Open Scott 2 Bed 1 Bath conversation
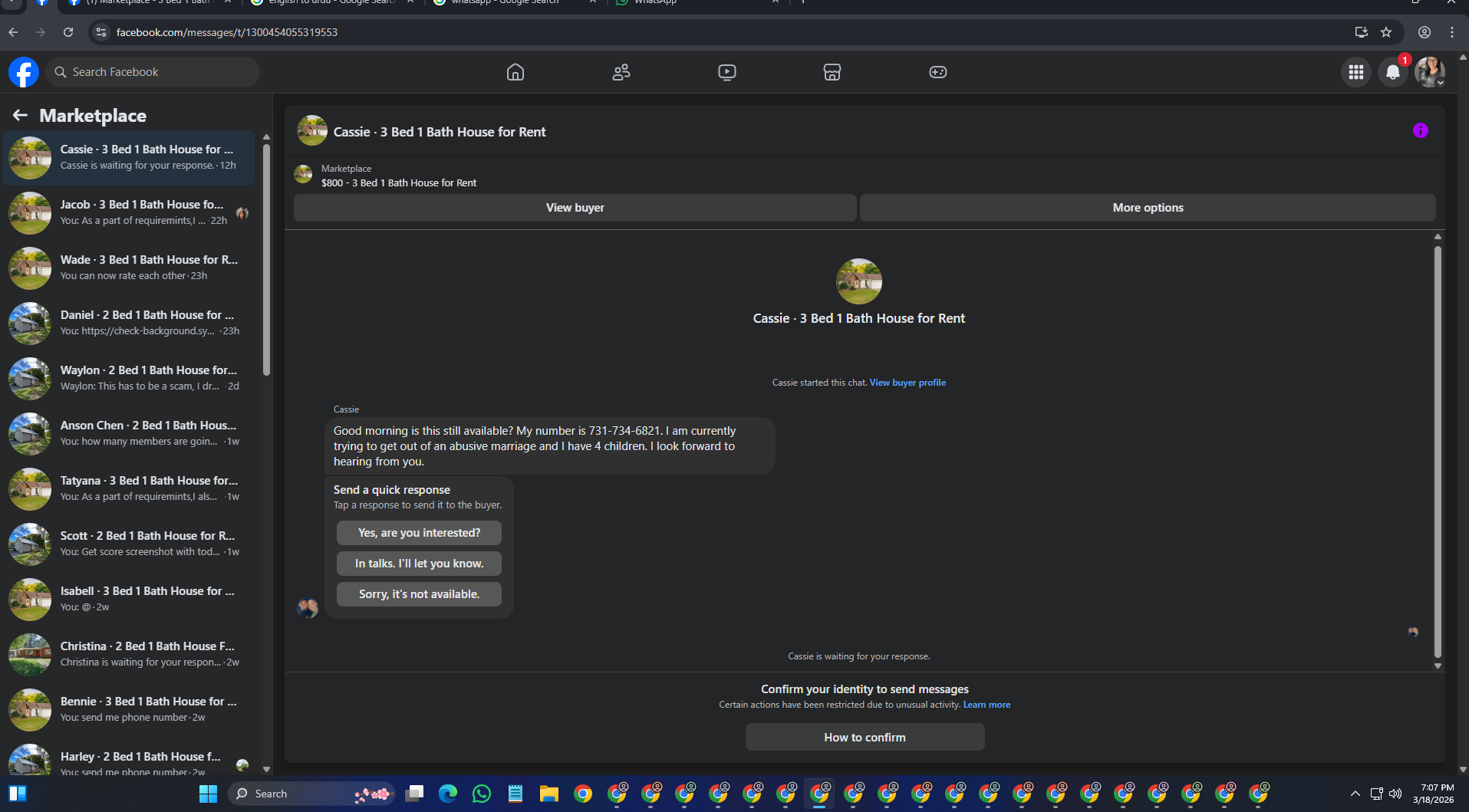This screenshot has height=812, width=1469. pos(129,544)
